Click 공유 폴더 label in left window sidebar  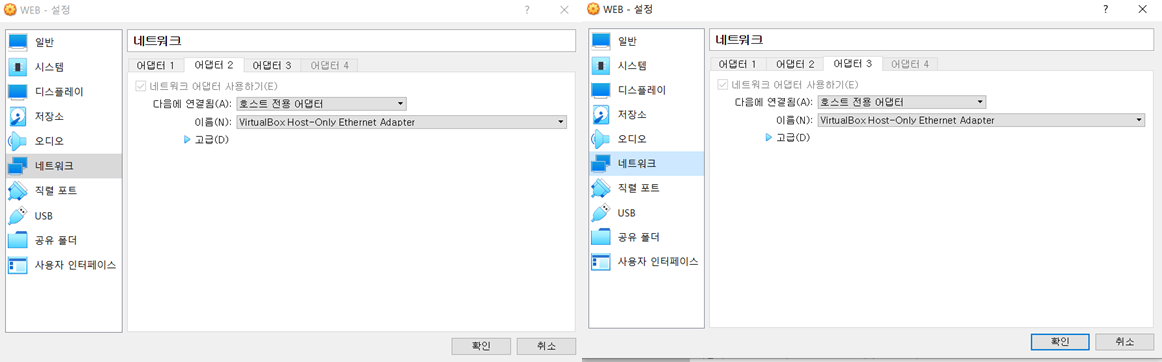[56, 240]
